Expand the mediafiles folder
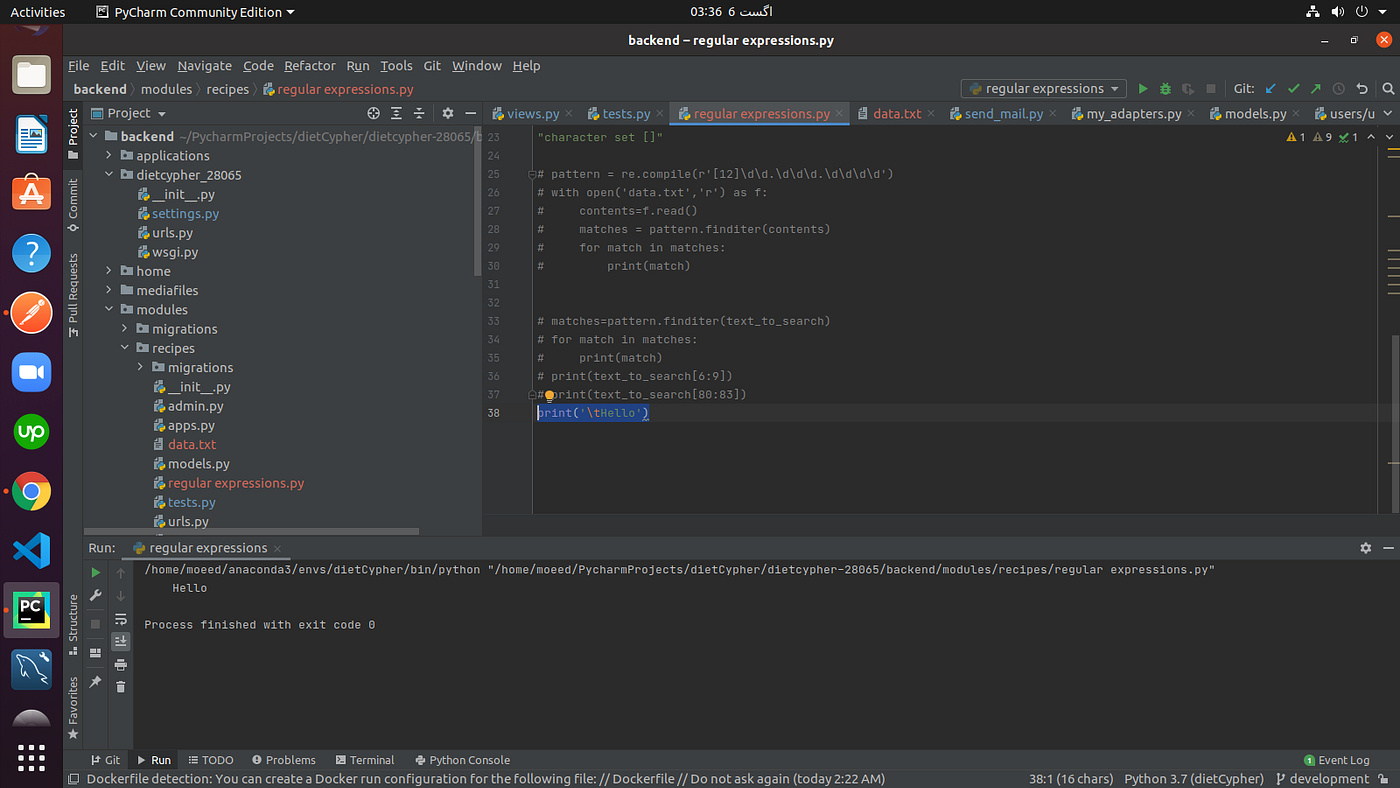Image resolution: width=1400 pixels, height=788 pixels. click(x=111, y=291)
